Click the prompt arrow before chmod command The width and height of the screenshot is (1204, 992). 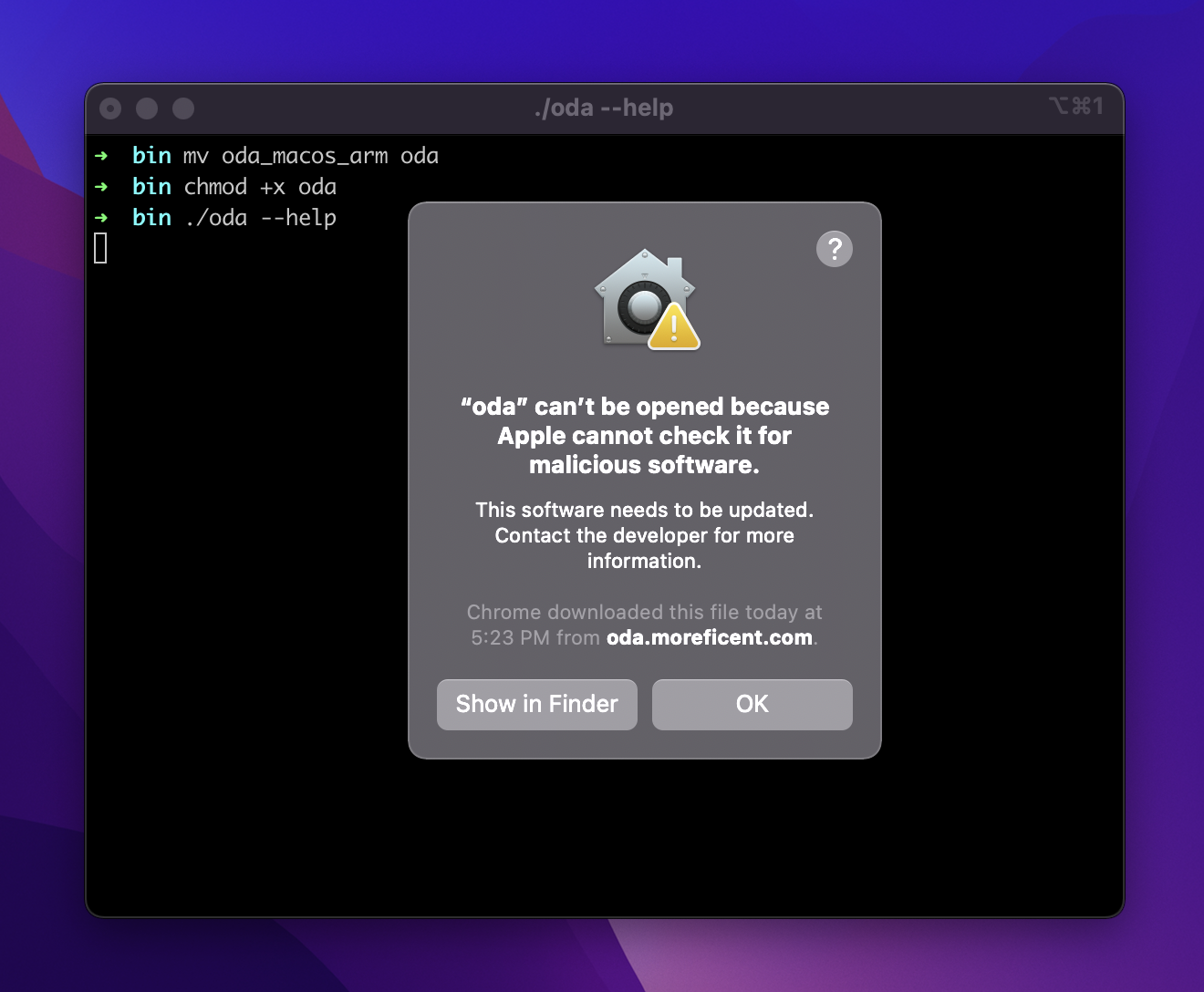101,187
